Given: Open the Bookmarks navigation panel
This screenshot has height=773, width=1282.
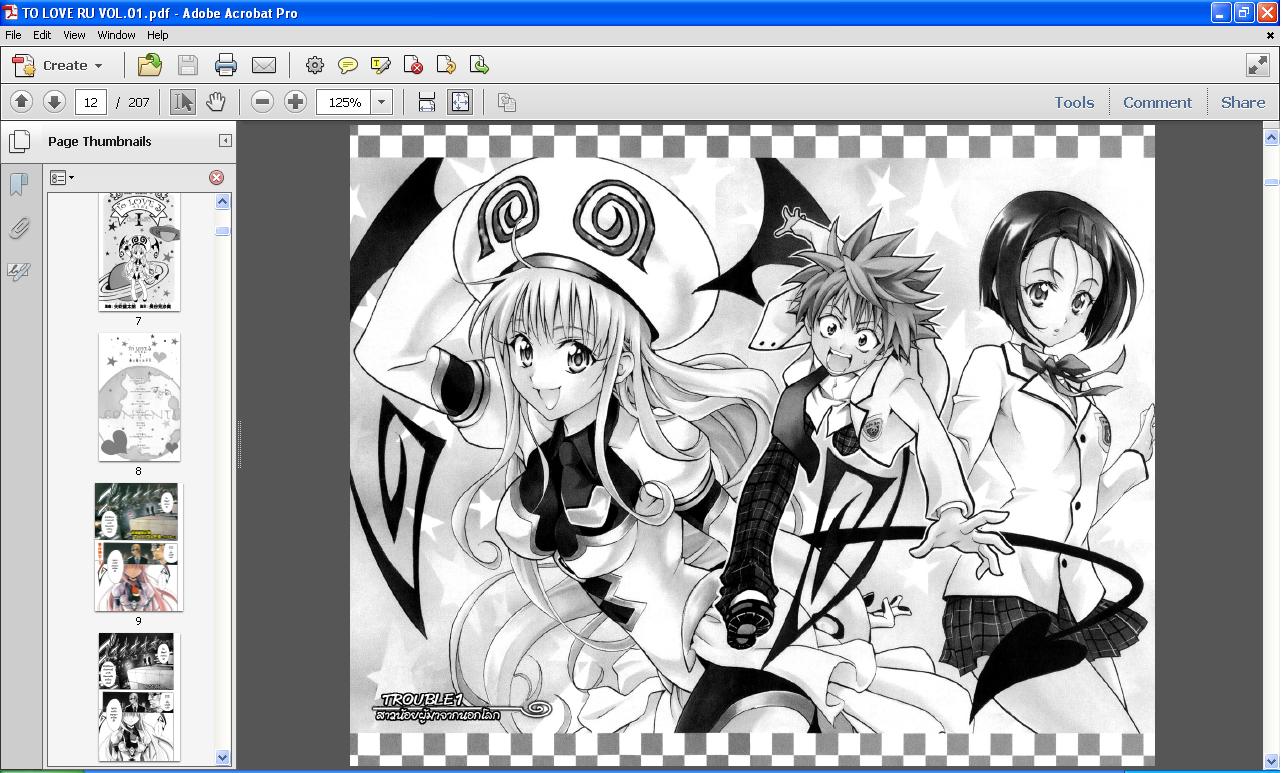Looking at the screenshot, I should 18,184.
